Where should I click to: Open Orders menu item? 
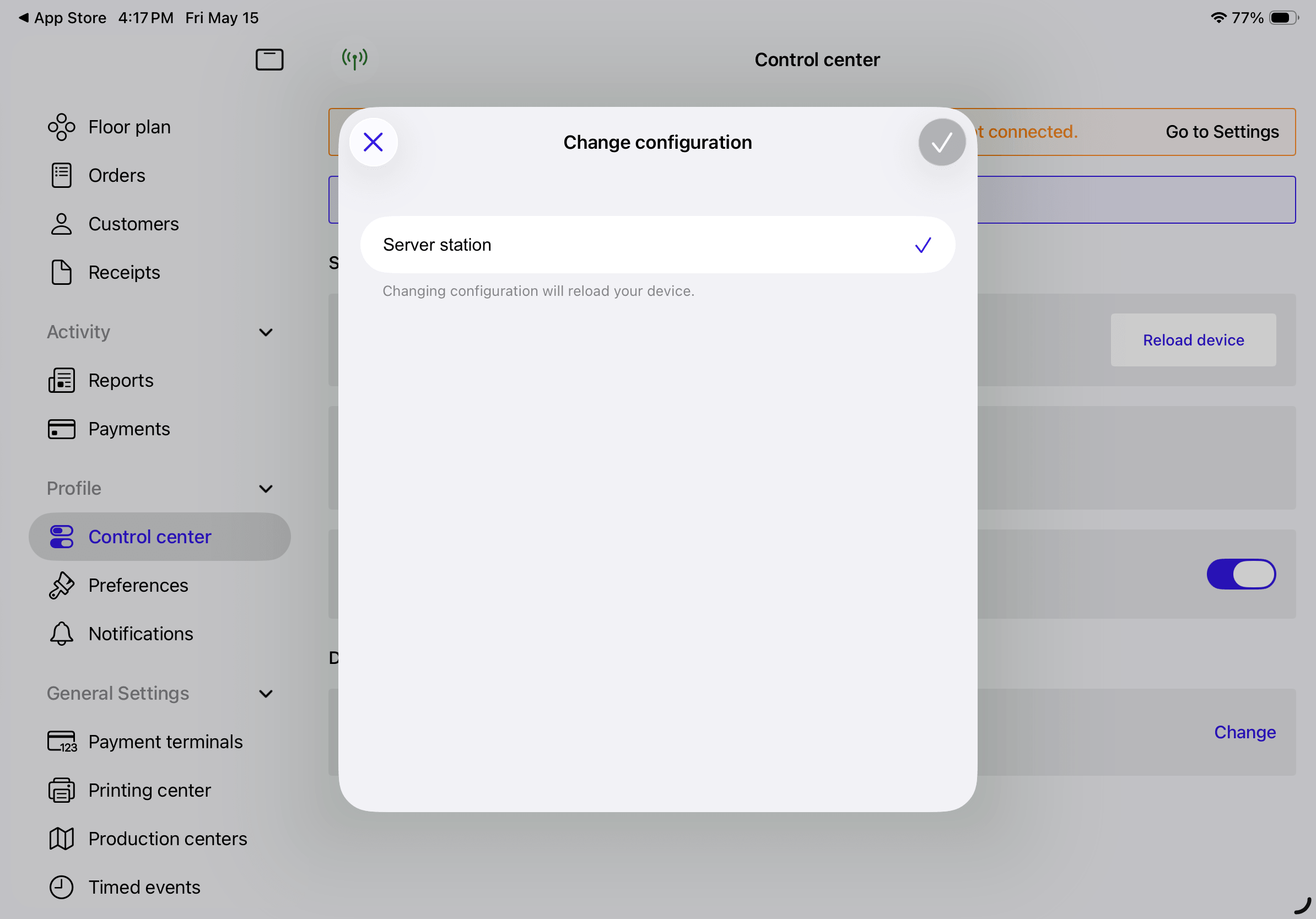(x=160, y=175)
